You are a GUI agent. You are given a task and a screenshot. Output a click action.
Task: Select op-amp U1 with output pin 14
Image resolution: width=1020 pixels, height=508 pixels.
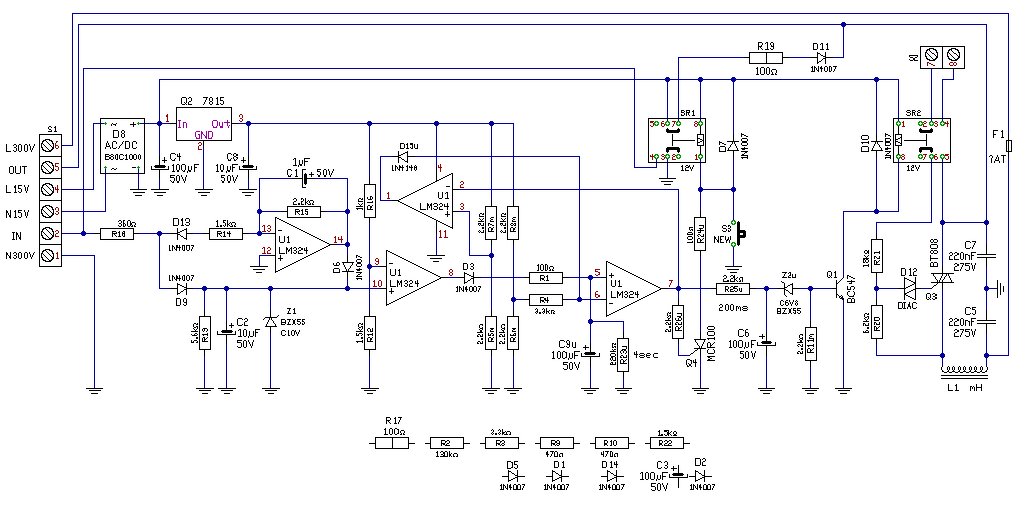pos(302,241)
